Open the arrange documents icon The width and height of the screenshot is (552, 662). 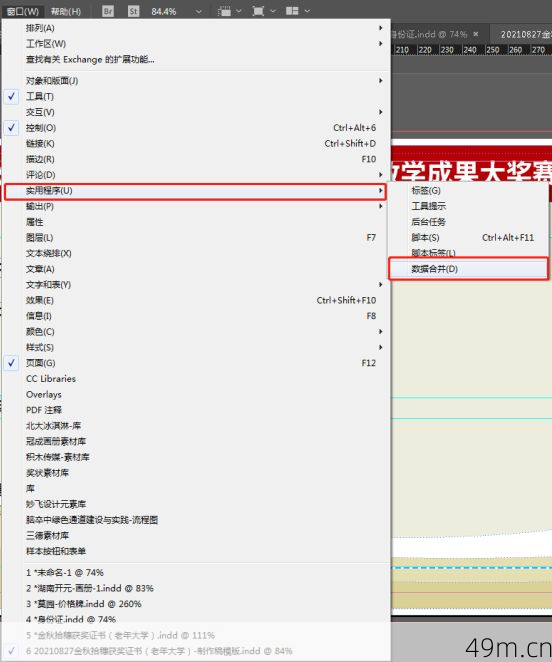click(292, 11)
